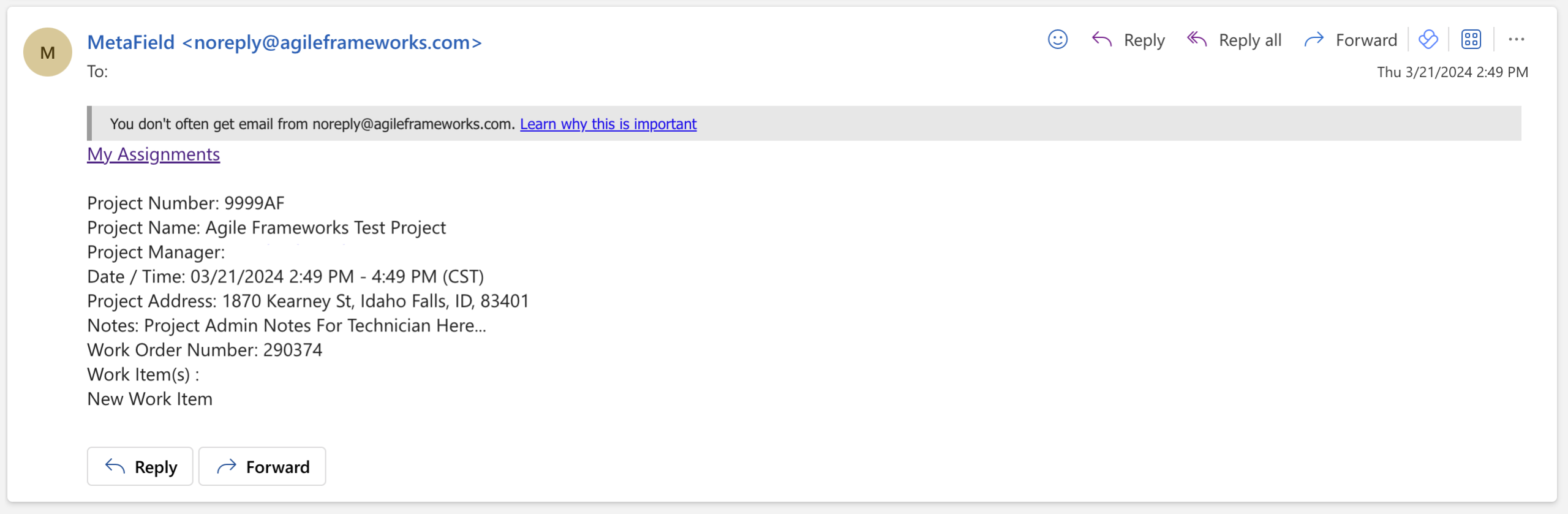Click the Project Number 9999AF line

[x=186, y=203]
